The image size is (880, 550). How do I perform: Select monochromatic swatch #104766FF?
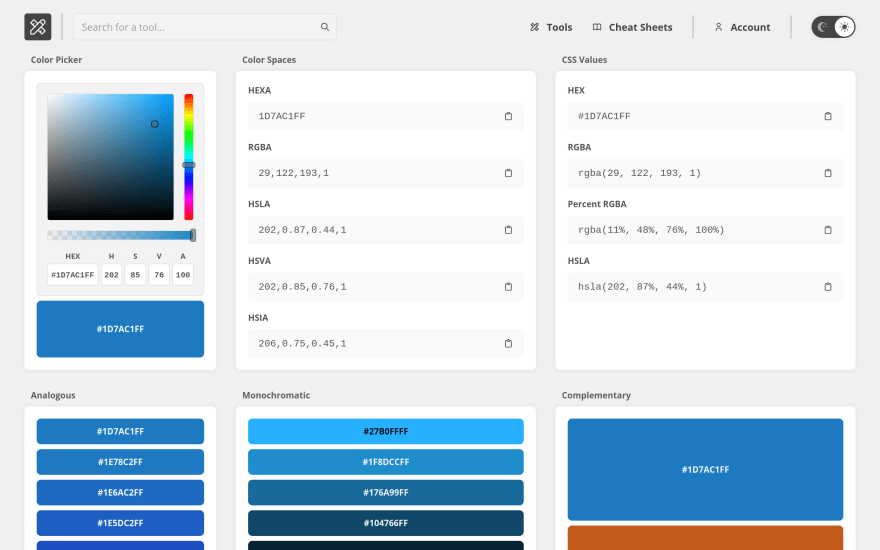point(386,522)
